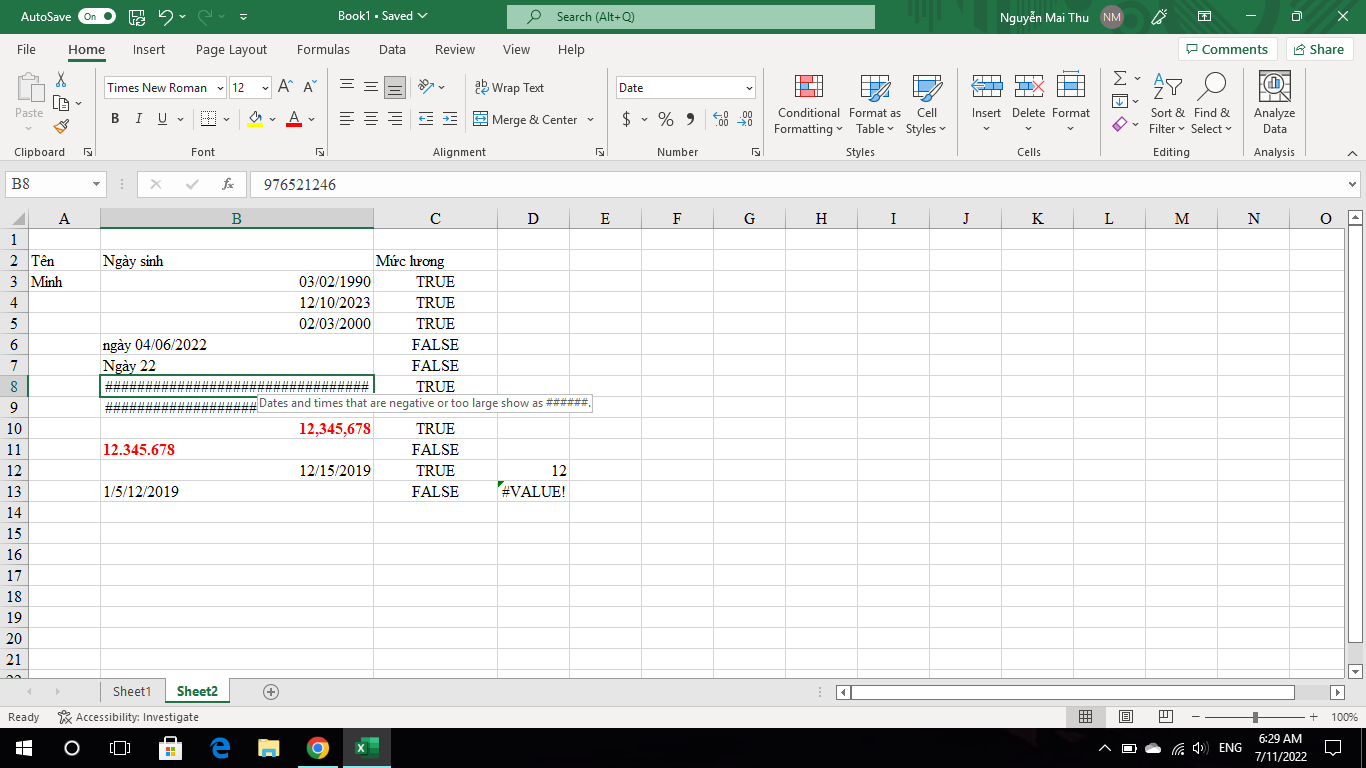Open the Date number format dropdown

[749, 88]
